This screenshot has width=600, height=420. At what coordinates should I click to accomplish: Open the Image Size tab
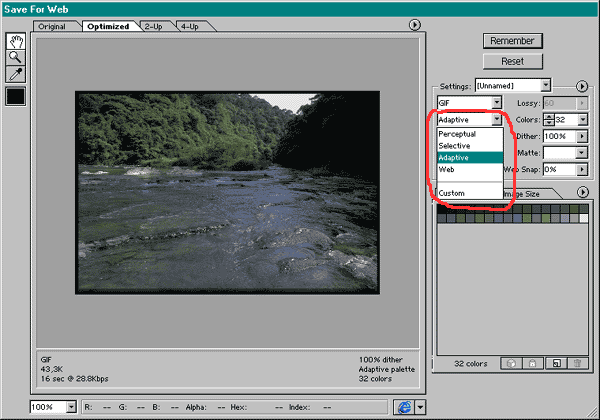point(528,194)
